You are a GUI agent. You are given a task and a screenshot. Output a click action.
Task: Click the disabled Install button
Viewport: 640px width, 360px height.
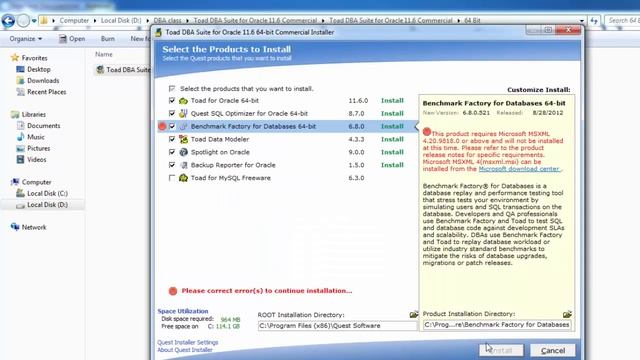point(501,350)
